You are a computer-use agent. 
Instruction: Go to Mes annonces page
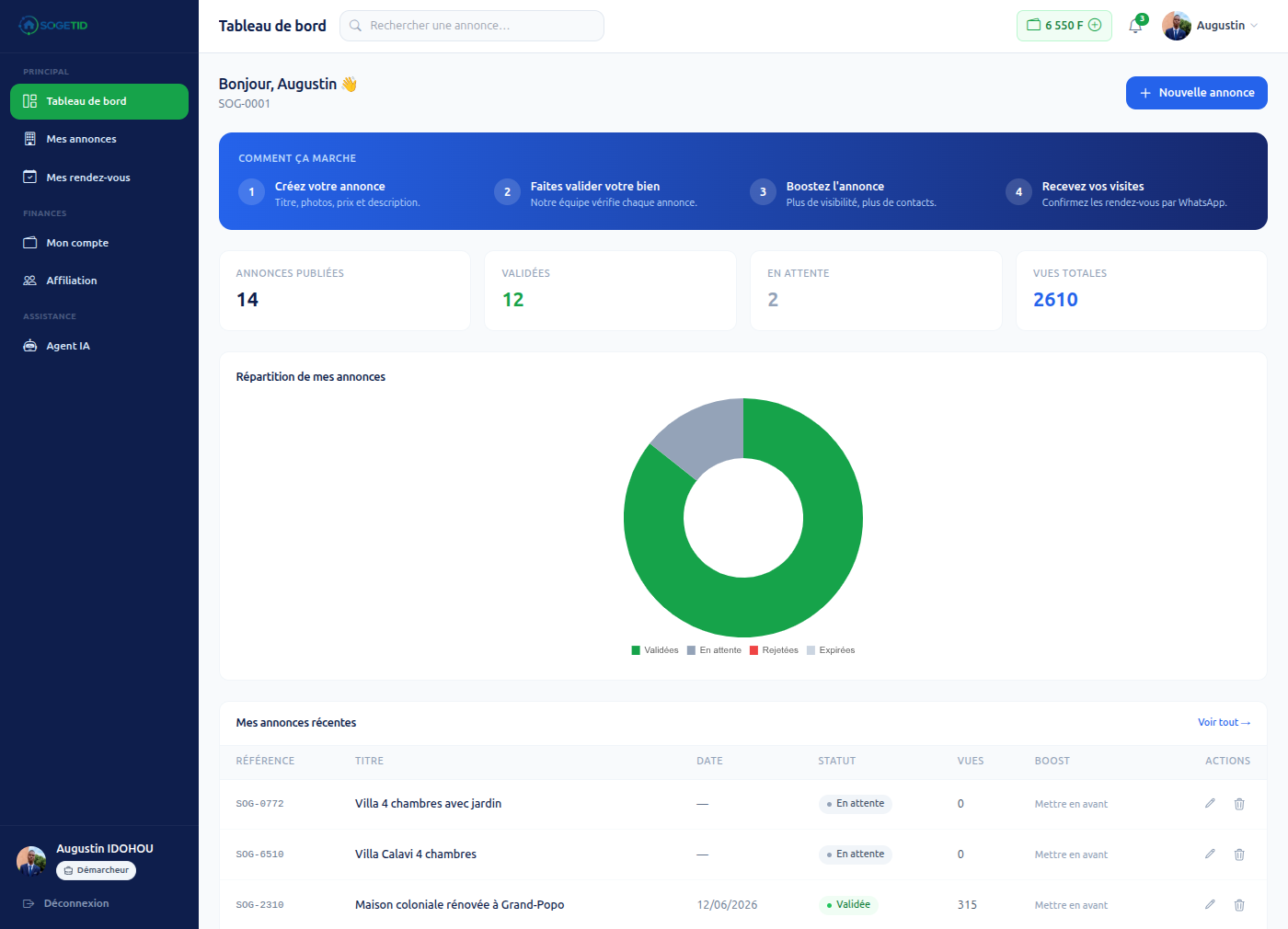(99, 139)
